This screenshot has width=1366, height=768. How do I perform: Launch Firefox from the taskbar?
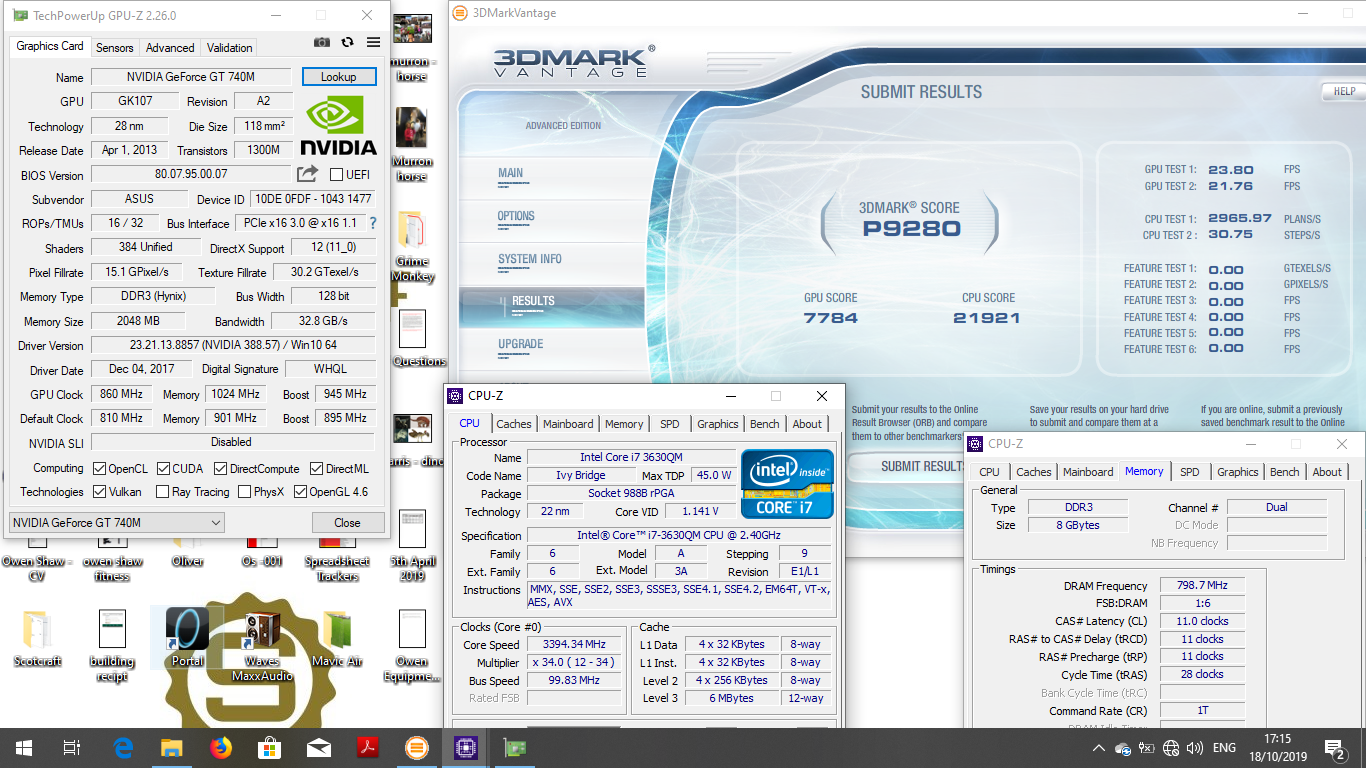click(221, 748)
